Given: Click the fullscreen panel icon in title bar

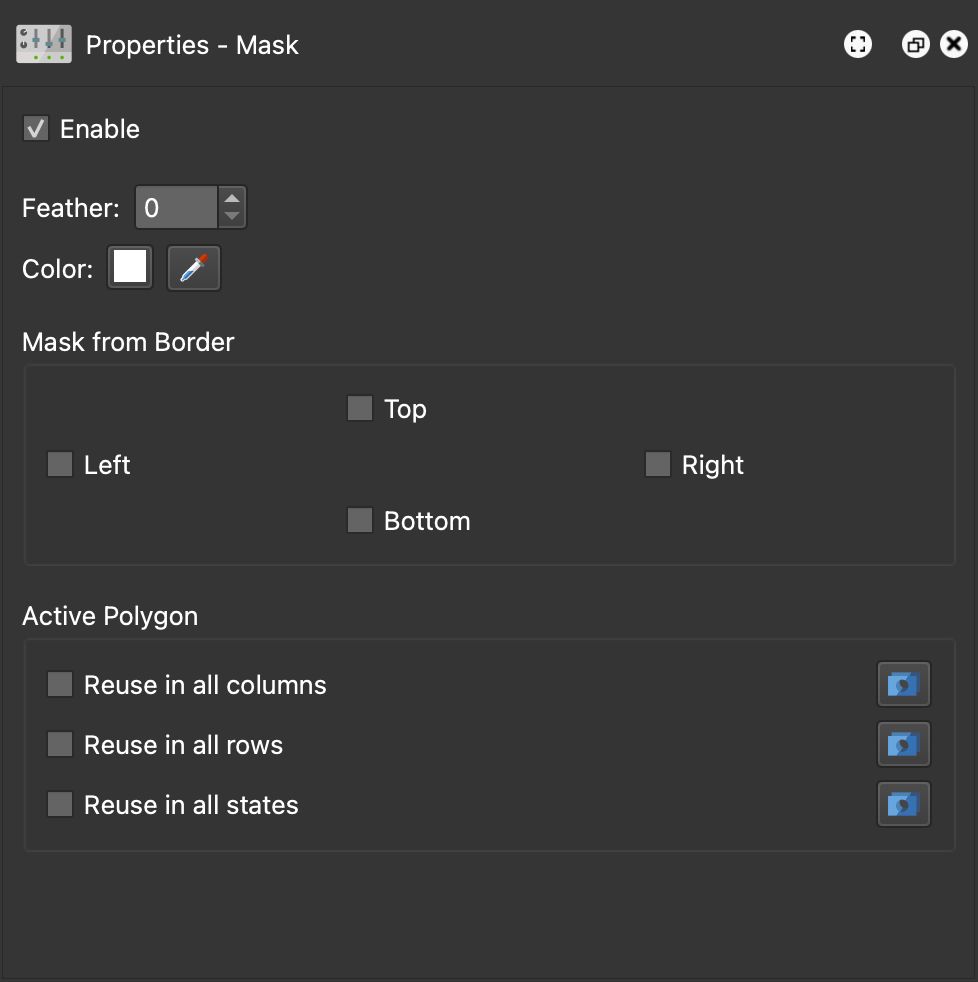Looking at the screenshot, I should (858, 44).
